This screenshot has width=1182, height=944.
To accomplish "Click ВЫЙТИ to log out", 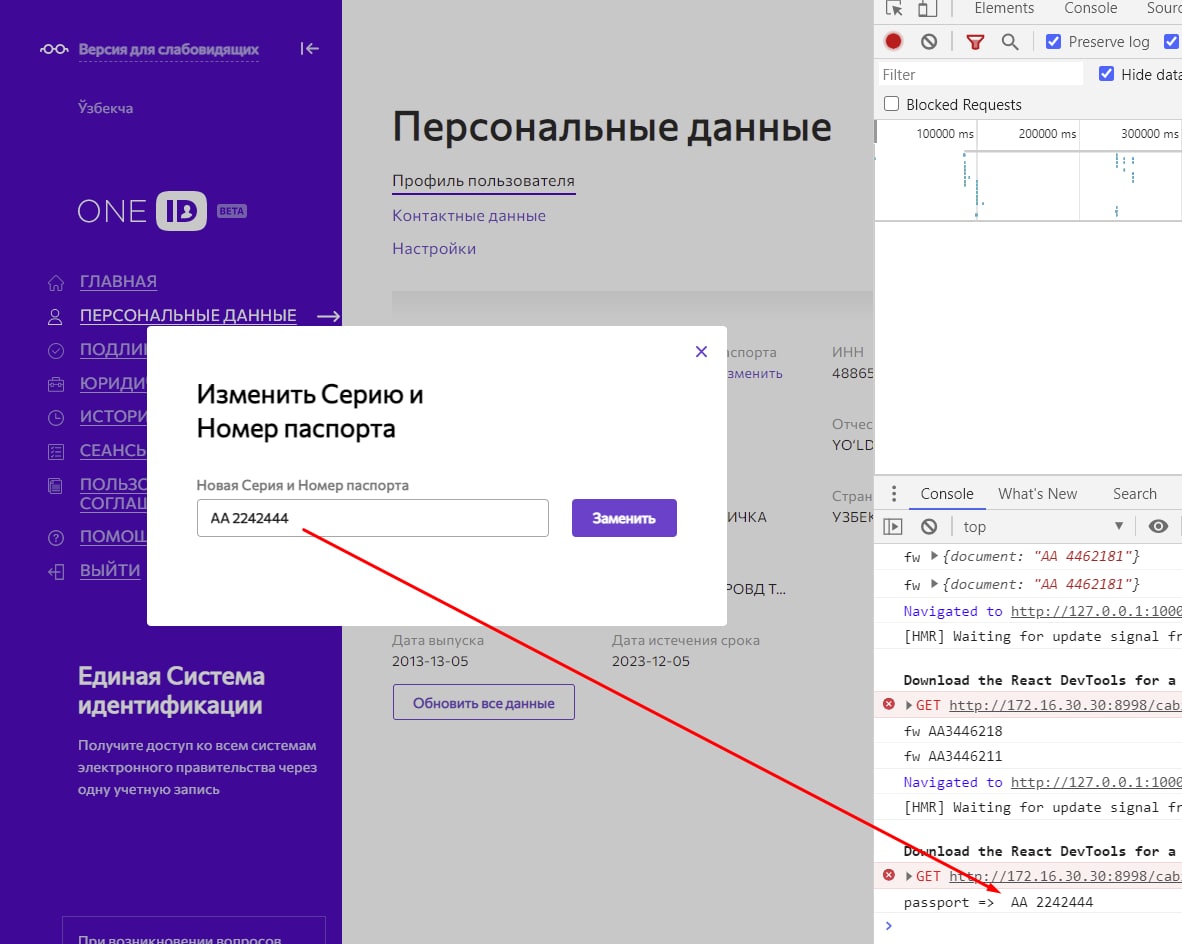I will pos(110,571).
